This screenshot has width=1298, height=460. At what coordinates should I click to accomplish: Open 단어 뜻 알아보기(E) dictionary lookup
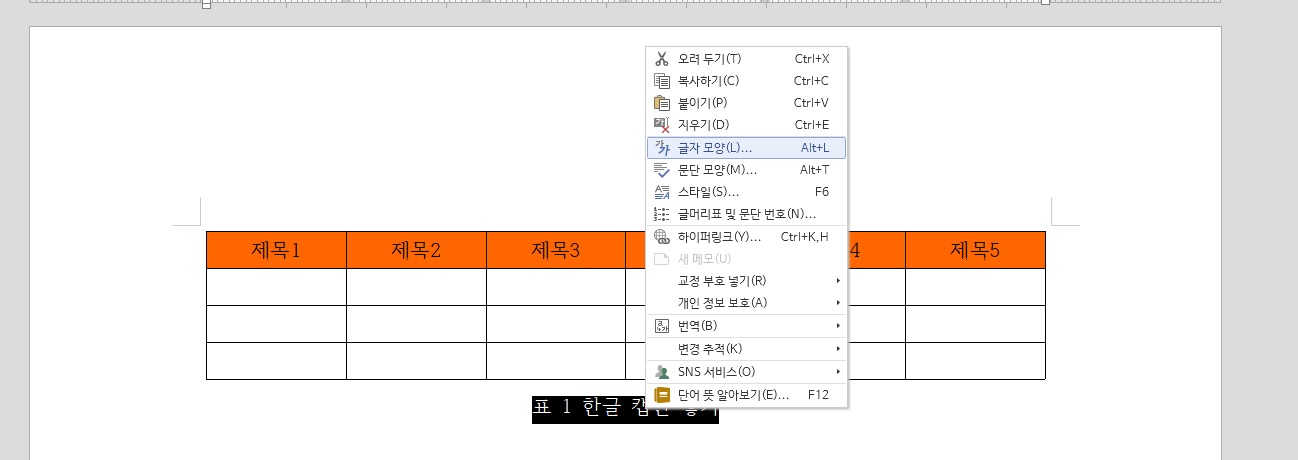coord(746,395)
